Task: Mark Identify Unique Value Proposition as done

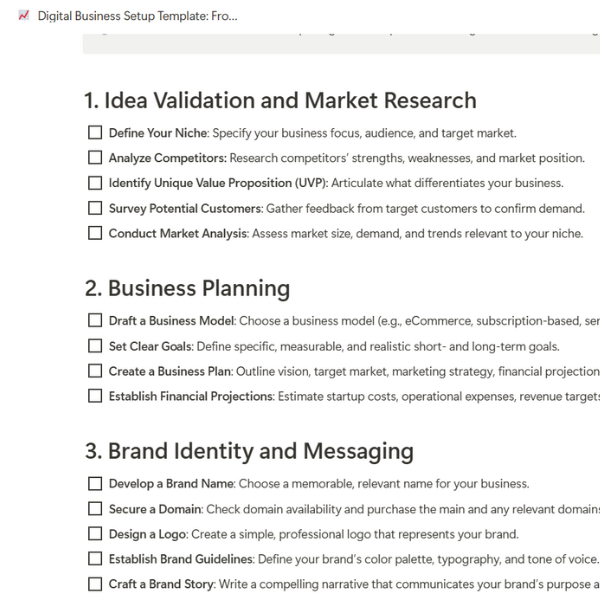Action: click(95, 183)
